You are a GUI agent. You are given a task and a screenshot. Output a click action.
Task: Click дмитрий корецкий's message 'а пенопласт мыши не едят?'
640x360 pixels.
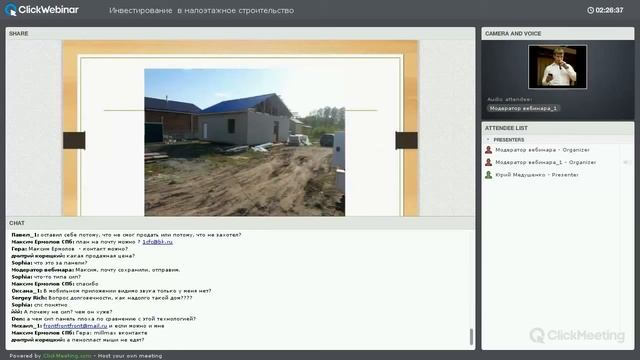point(78,340)
